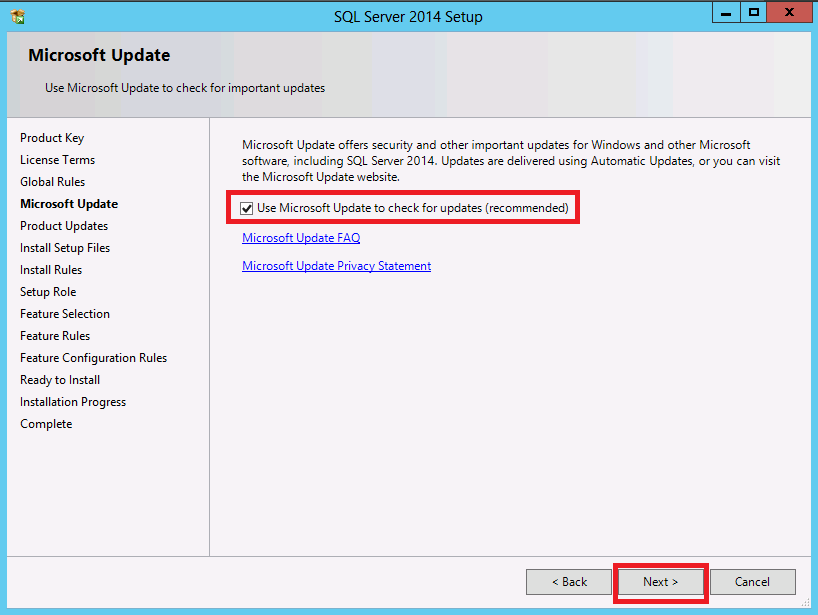
Task: Select License Terms step in sidebar
Action: 57,160
